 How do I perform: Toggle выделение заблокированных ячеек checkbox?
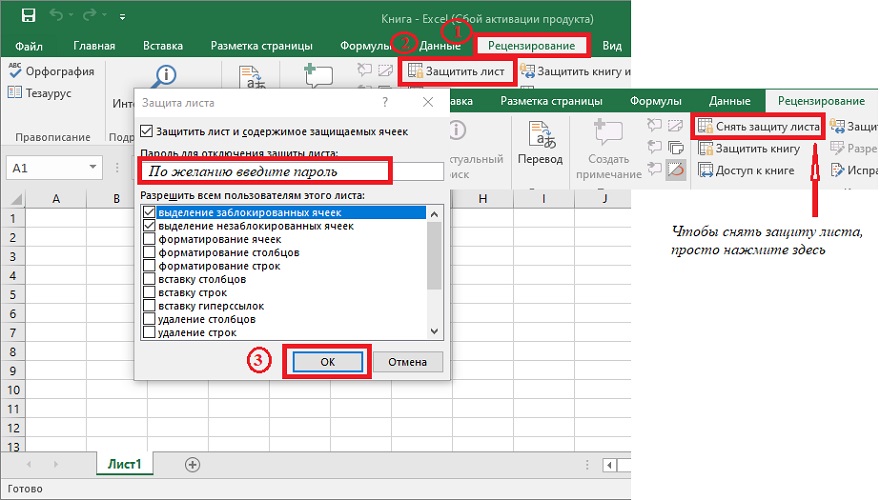(x=149, y=212)
